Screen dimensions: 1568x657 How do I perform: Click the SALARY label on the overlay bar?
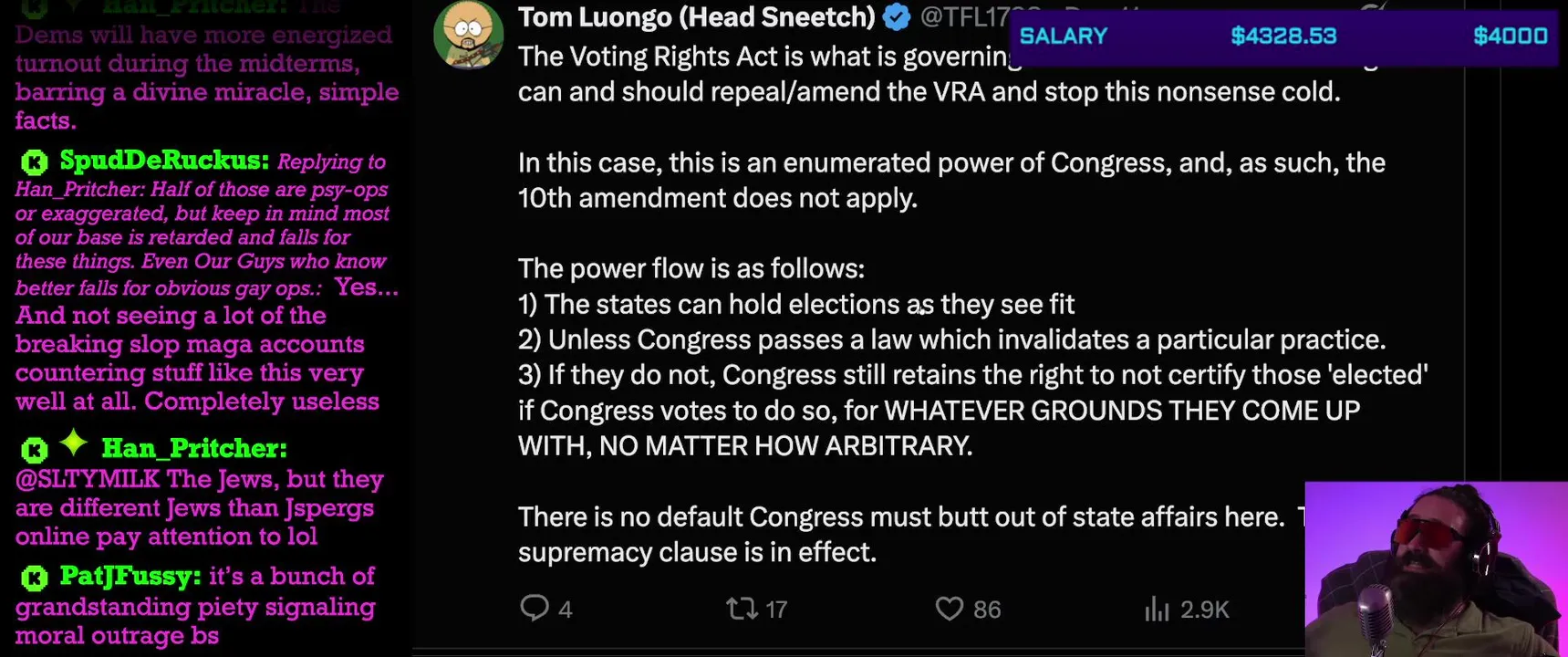tap(1063, 36)
